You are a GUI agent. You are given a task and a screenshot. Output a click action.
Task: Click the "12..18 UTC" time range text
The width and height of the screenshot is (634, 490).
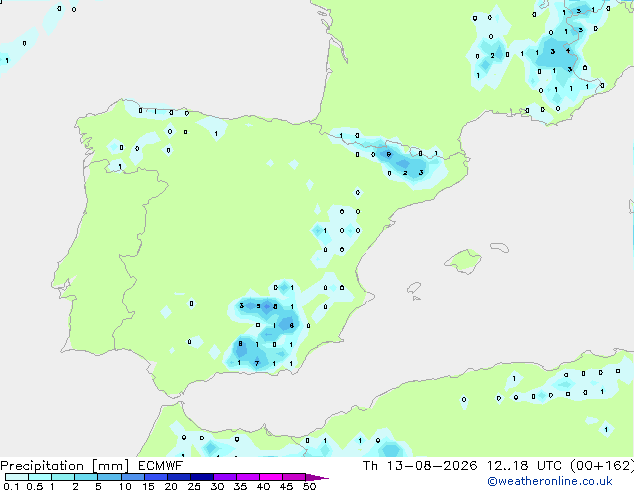[x=524, y=466]
